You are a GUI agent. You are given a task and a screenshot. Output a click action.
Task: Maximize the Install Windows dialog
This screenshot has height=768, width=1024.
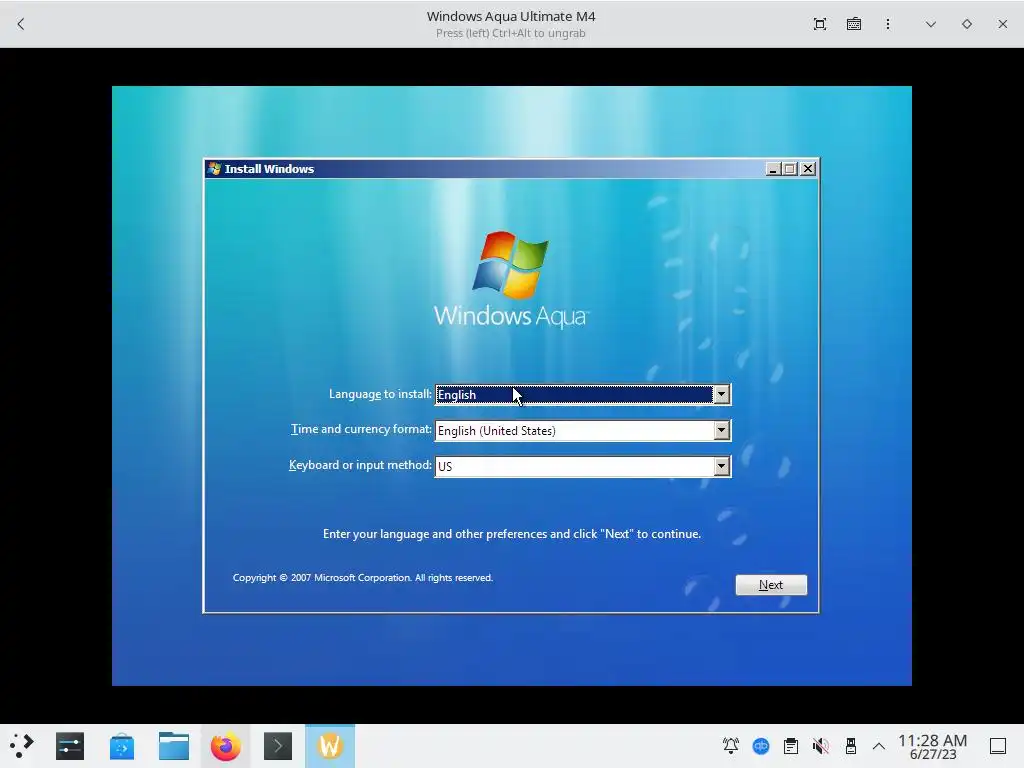coord(790,169)
